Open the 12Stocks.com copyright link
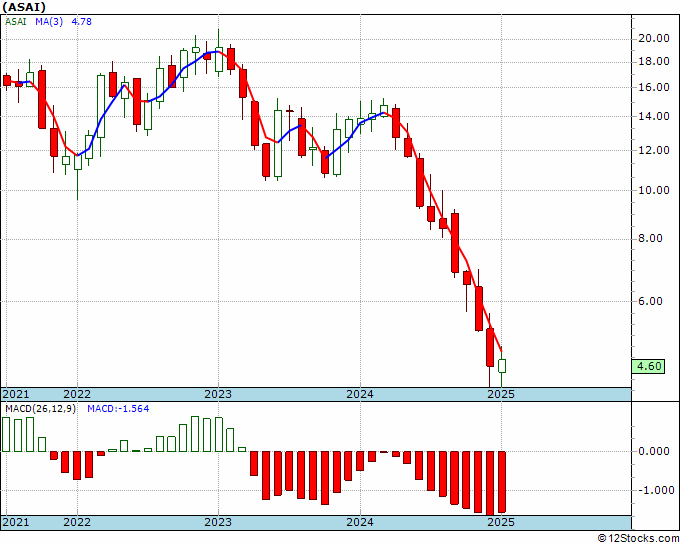 pyautogui.click(x=638, y=539)
